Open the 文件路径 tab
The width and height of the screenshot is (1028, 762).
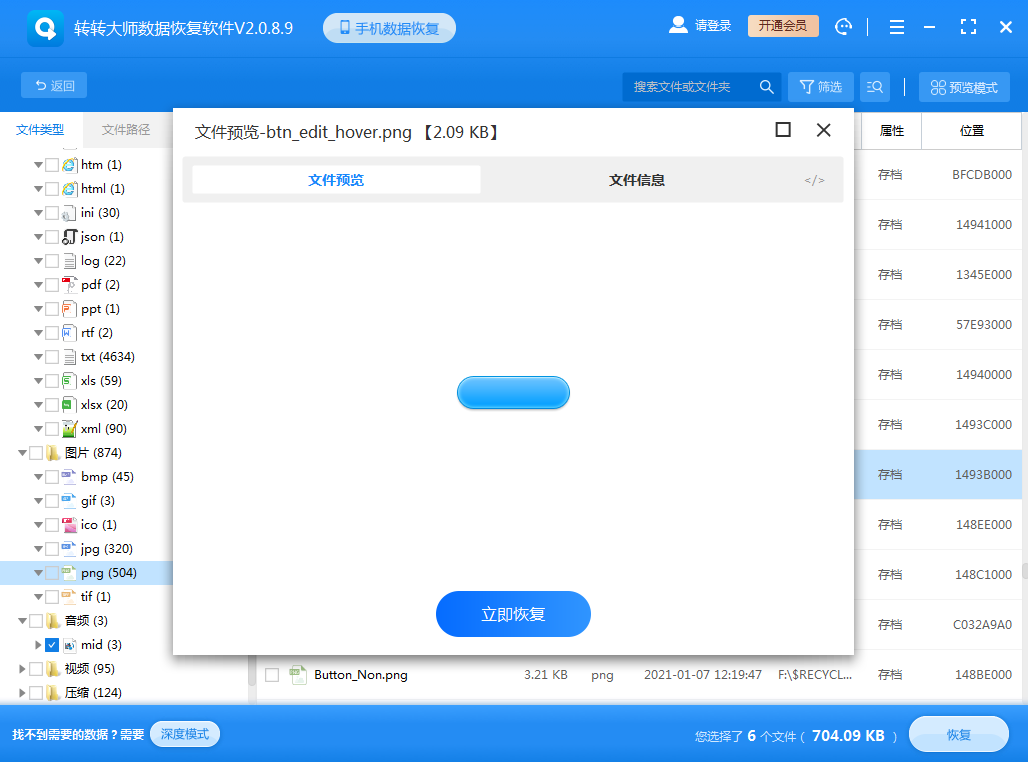pyautogui.click(x=126, y=129)
